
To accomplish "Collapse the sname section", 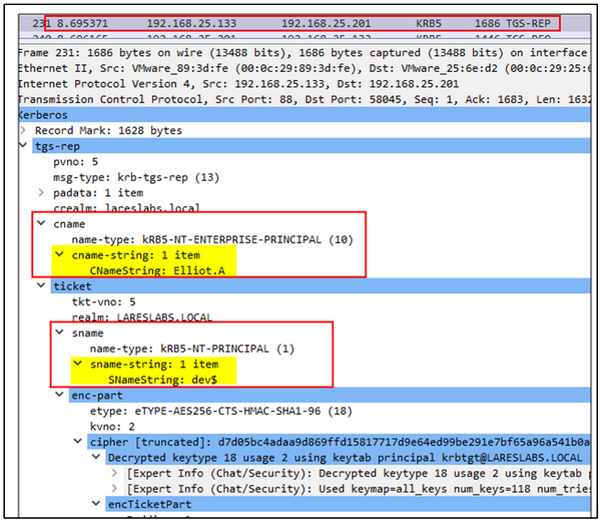I will 59,333.
